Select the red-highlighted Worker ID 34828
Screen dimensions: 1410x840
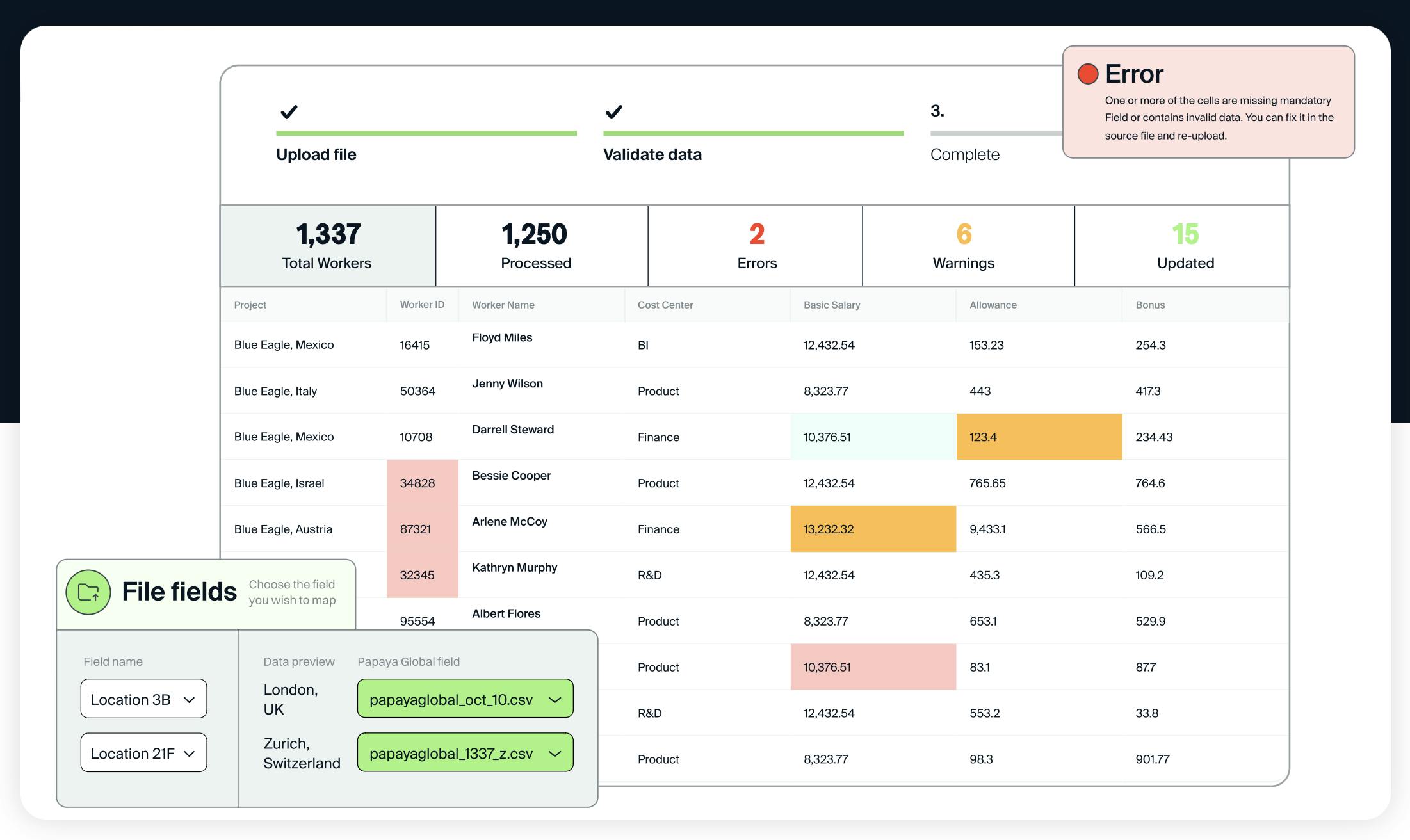pos(422,483)
